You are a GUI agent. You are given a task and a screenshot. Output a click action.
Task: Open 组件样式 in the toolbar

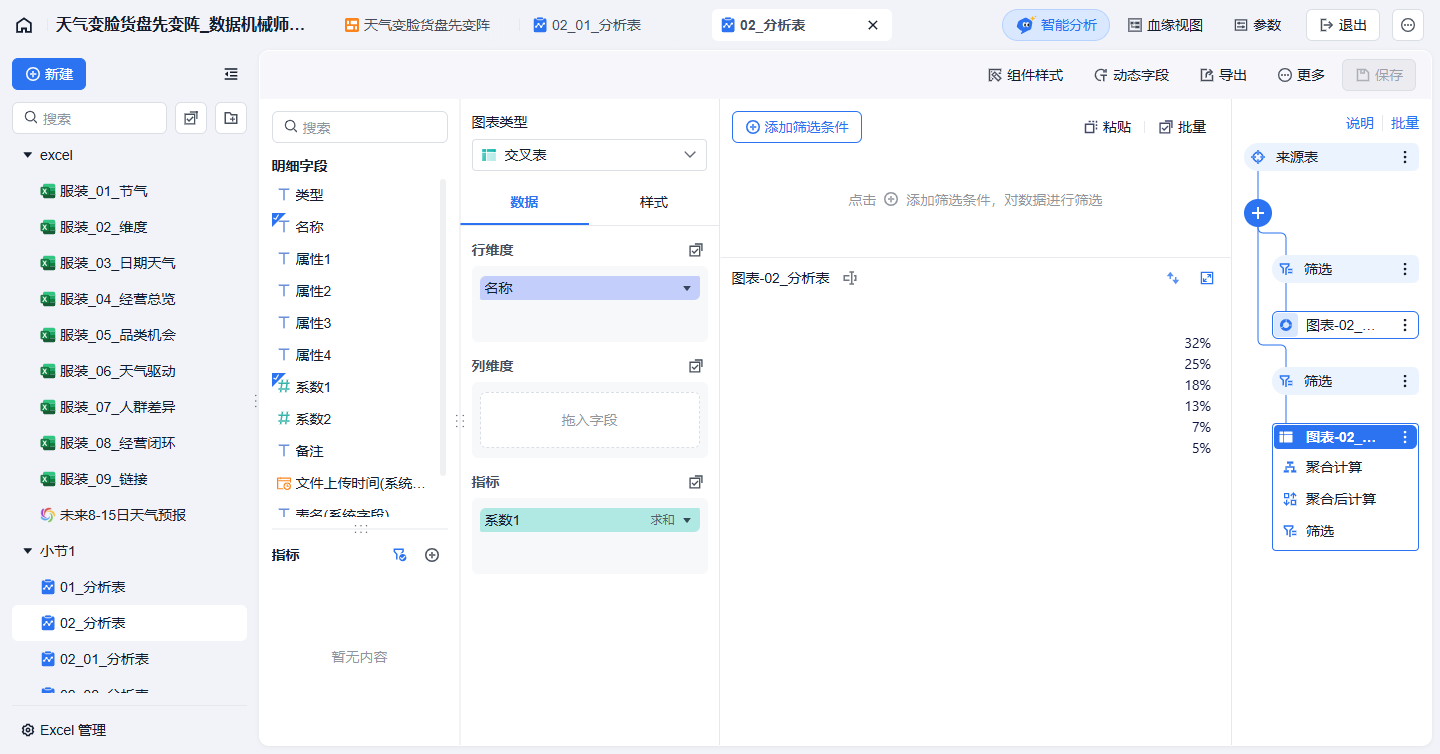(x=1025, y=75)
